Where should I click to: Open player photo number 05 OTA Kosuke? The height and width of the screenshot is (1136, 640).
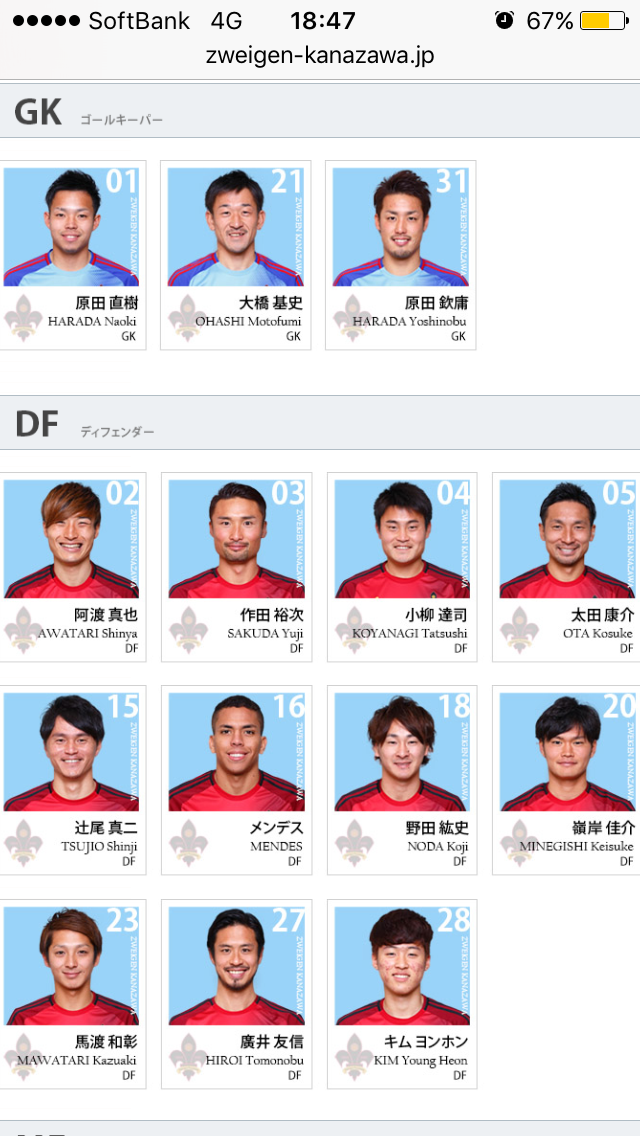coord(568,539)
